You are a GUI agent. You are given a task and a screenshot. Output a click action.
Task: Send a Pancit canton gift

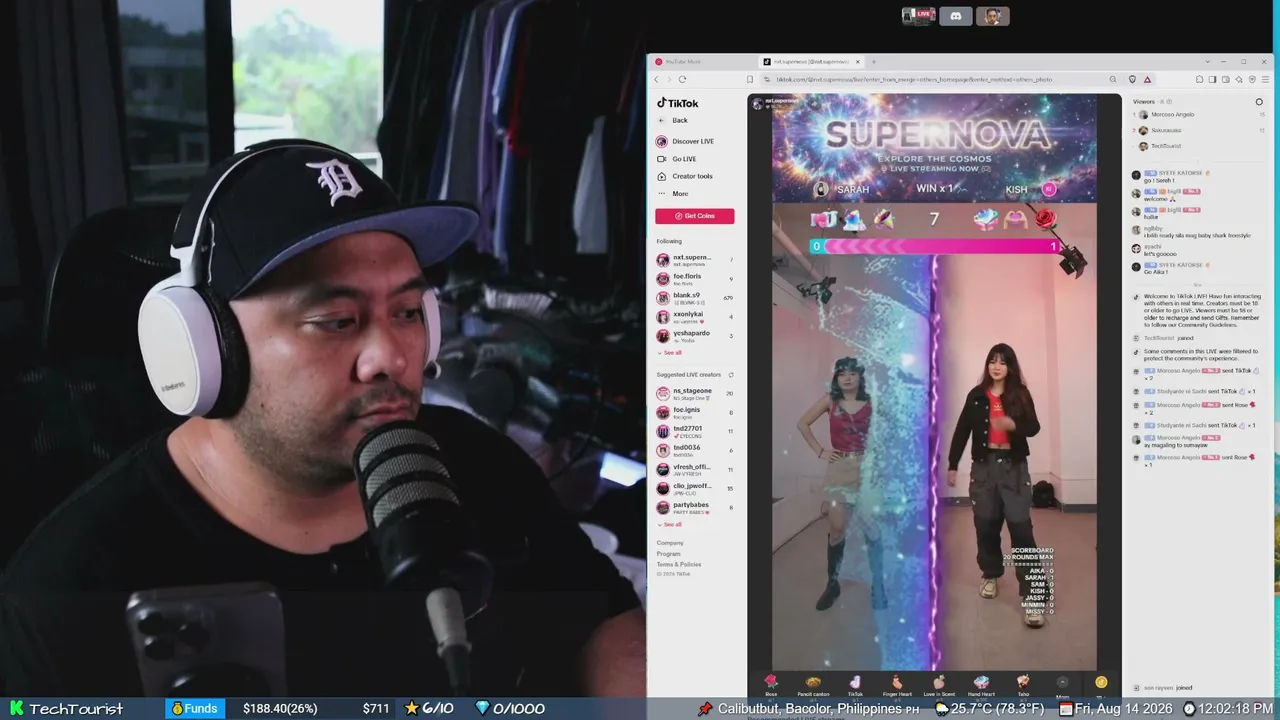coord(813,684)
